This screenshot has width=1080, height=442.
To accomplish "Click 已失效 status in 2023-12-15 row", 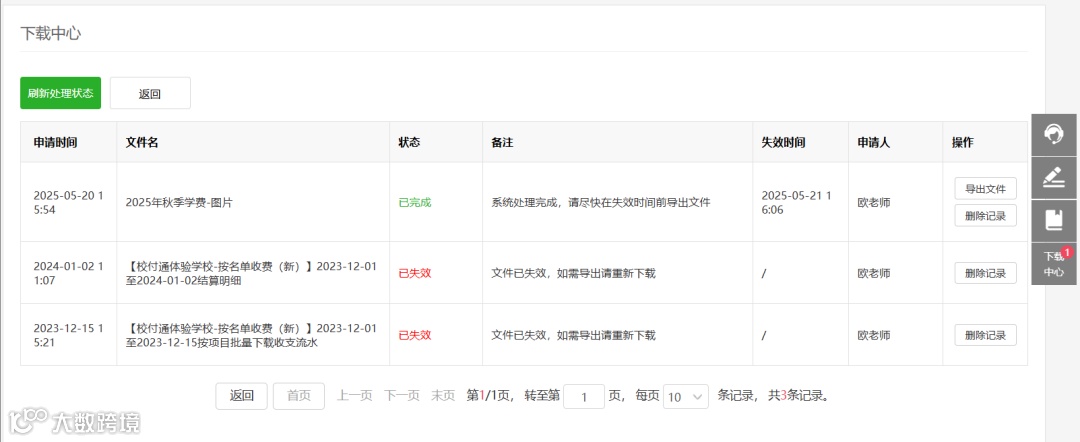I will 415,335.
